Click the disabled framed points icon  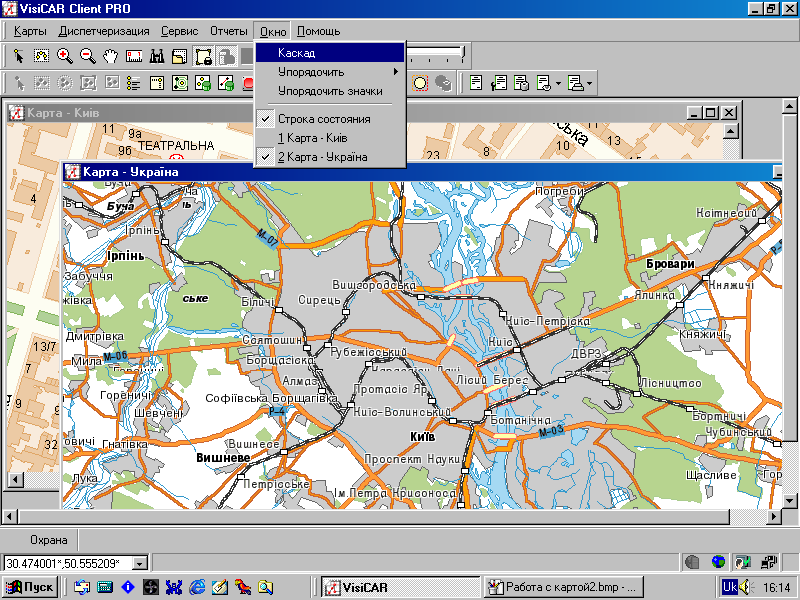88,83
